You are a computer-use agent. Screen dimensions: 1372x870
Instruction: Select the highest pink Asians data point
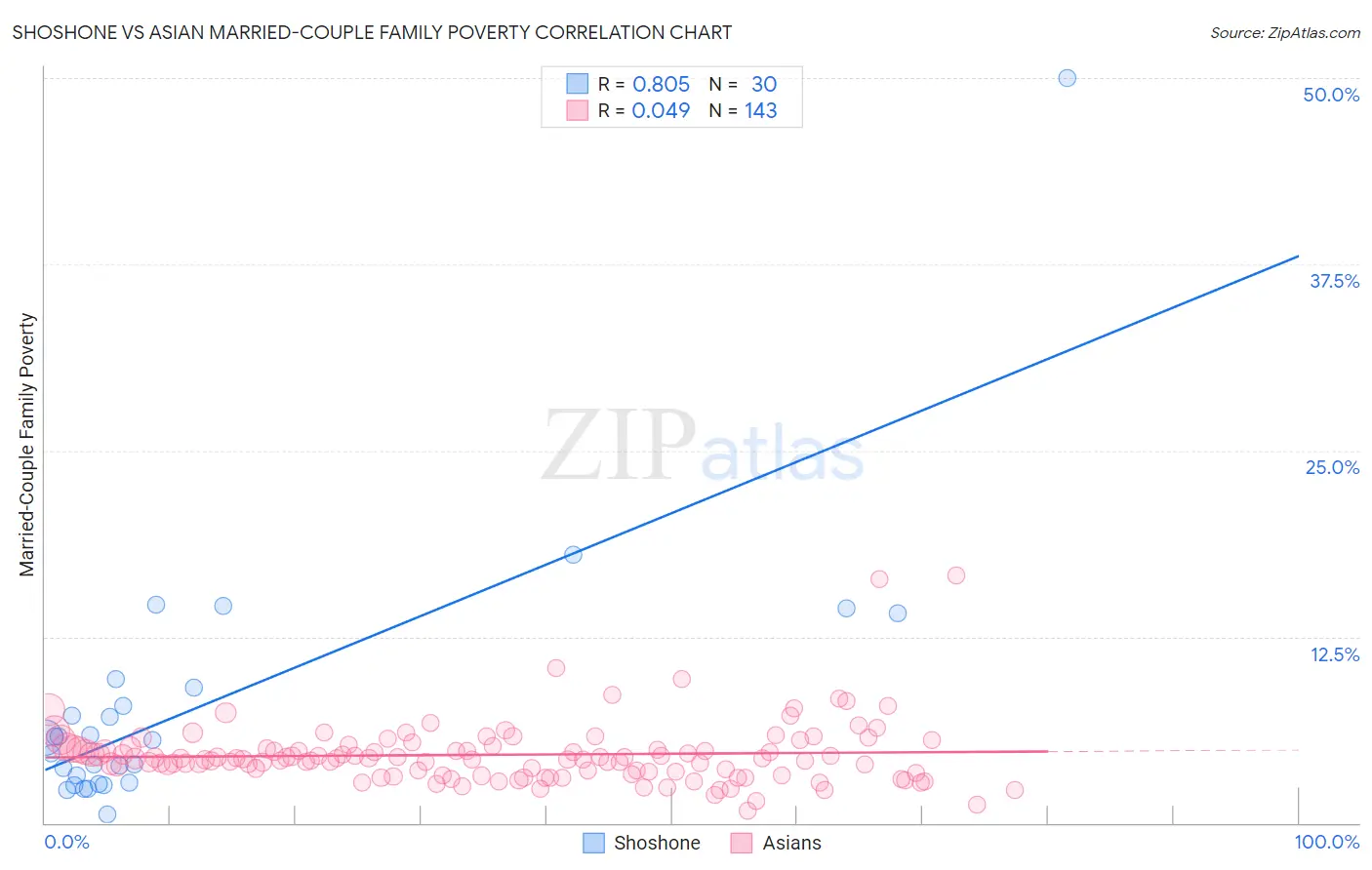956,575
